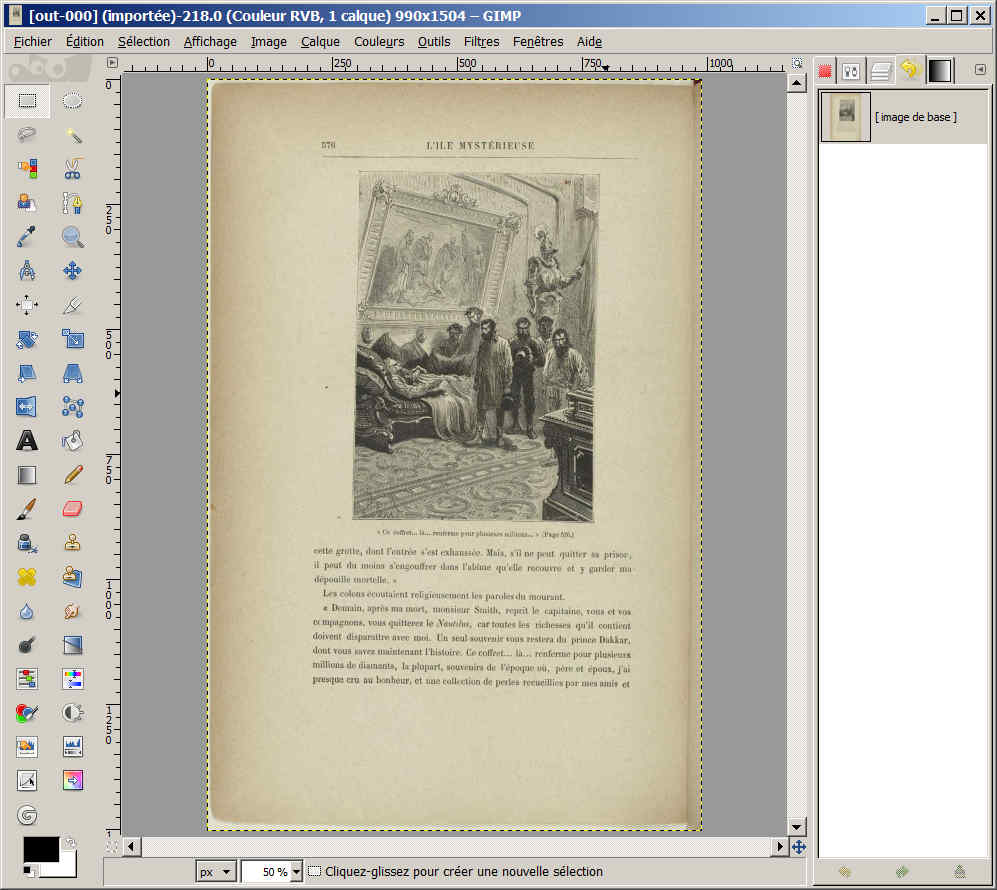The width and height of the screenshot is (997, 890).
Task: Click the black foreground color swatch
Action: point(40,850)
